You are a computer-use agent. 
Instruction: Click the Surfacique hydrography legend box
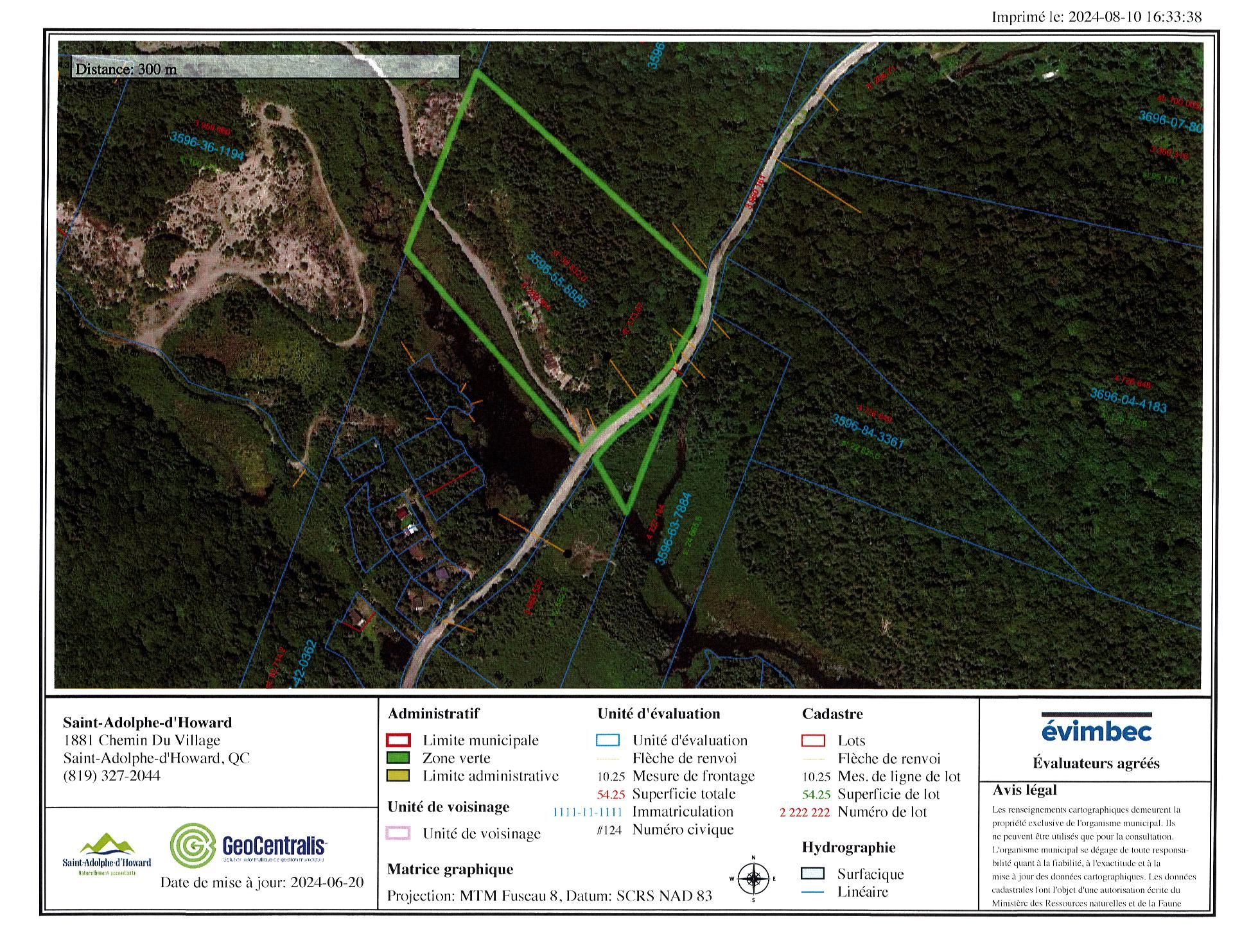(813, 874)
